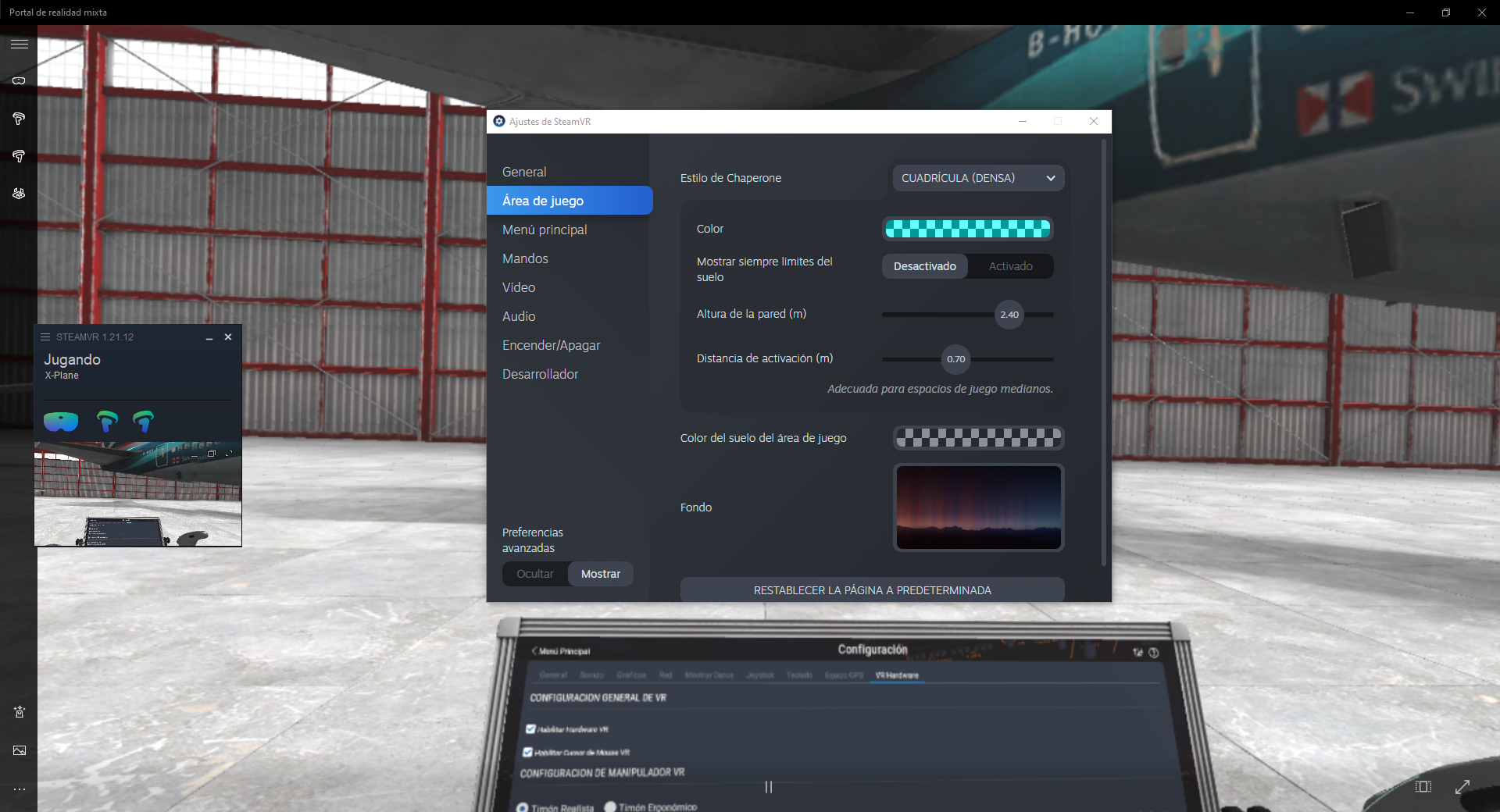This screenshot has height=812, width=1500.
Task: Minimize the SteamVR status window
Action: coord(209,337)
